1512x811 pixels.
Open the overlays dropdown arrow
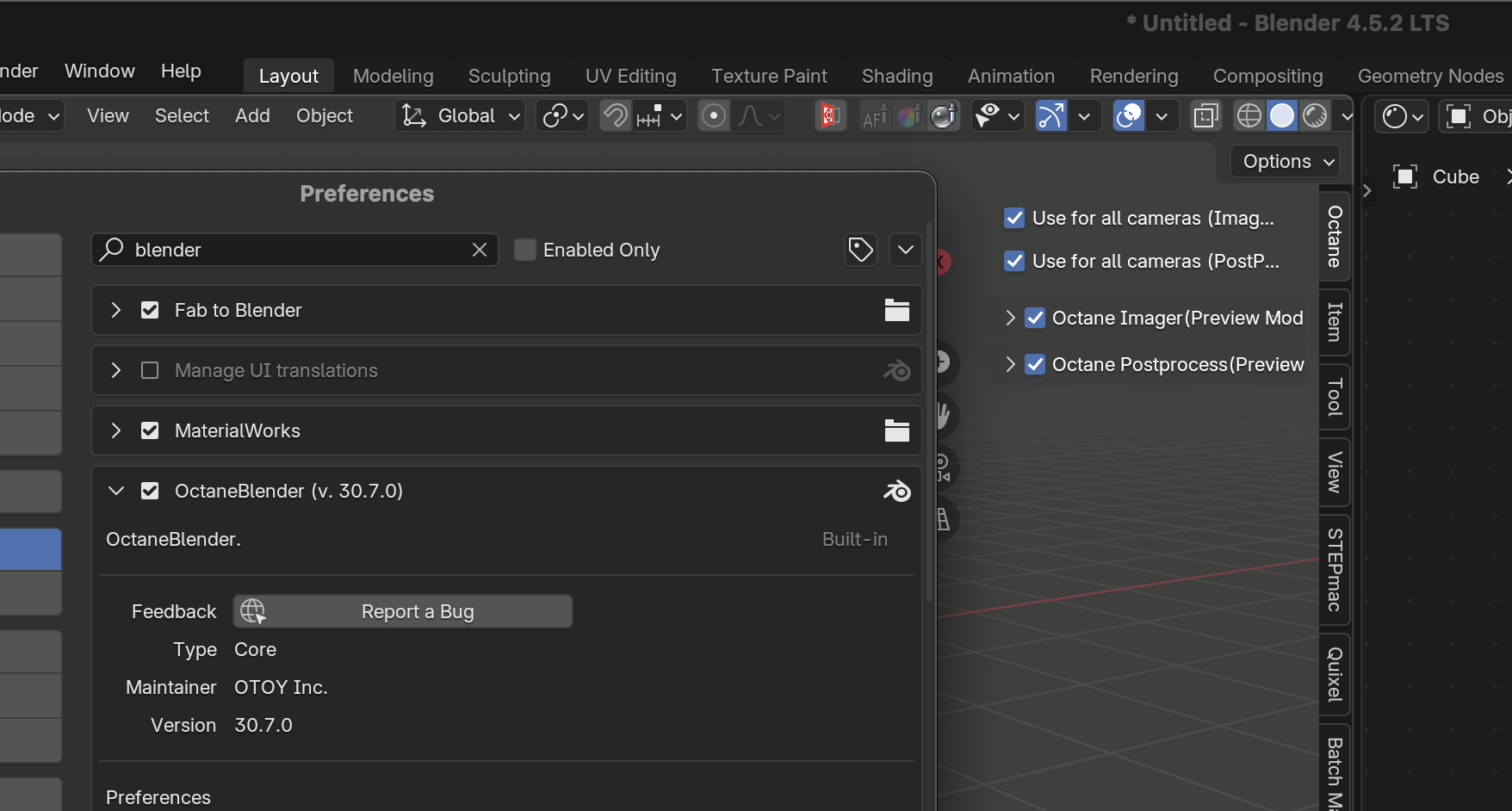coord(1162,115)
